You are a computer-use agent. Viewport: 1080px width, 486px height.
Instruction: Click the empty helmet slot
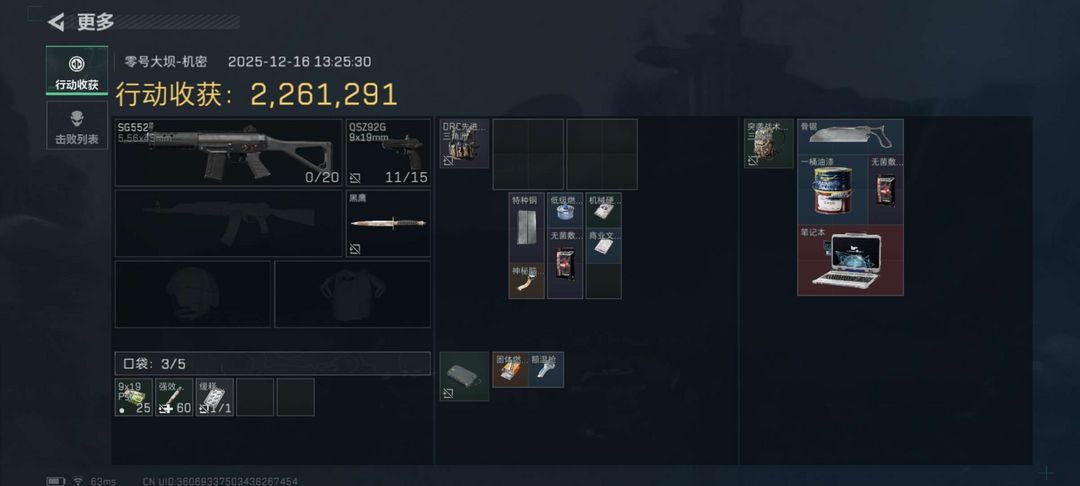[x=193, y=294]
